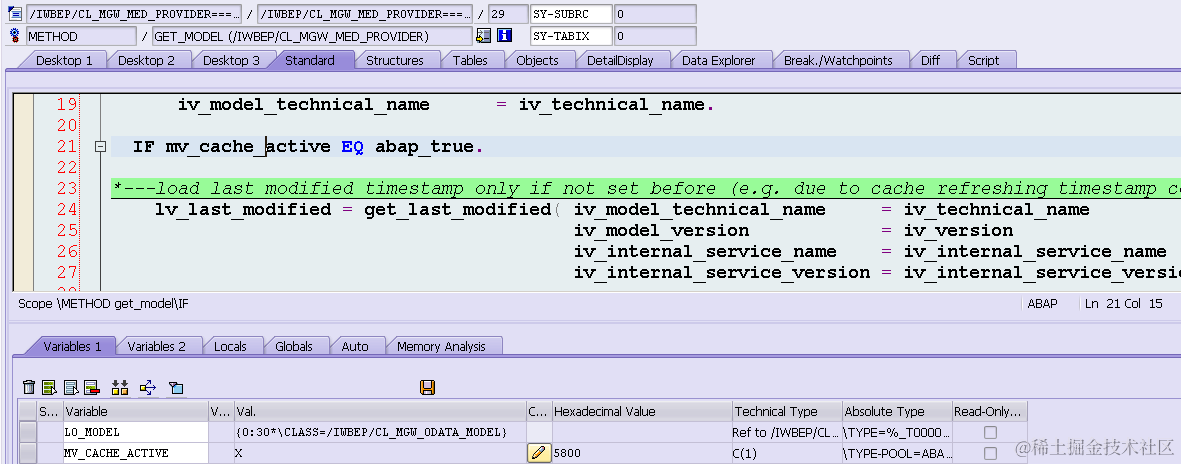Switch to Globals tab
Viewport: 1181px width, 464px height.
point(294,346)
